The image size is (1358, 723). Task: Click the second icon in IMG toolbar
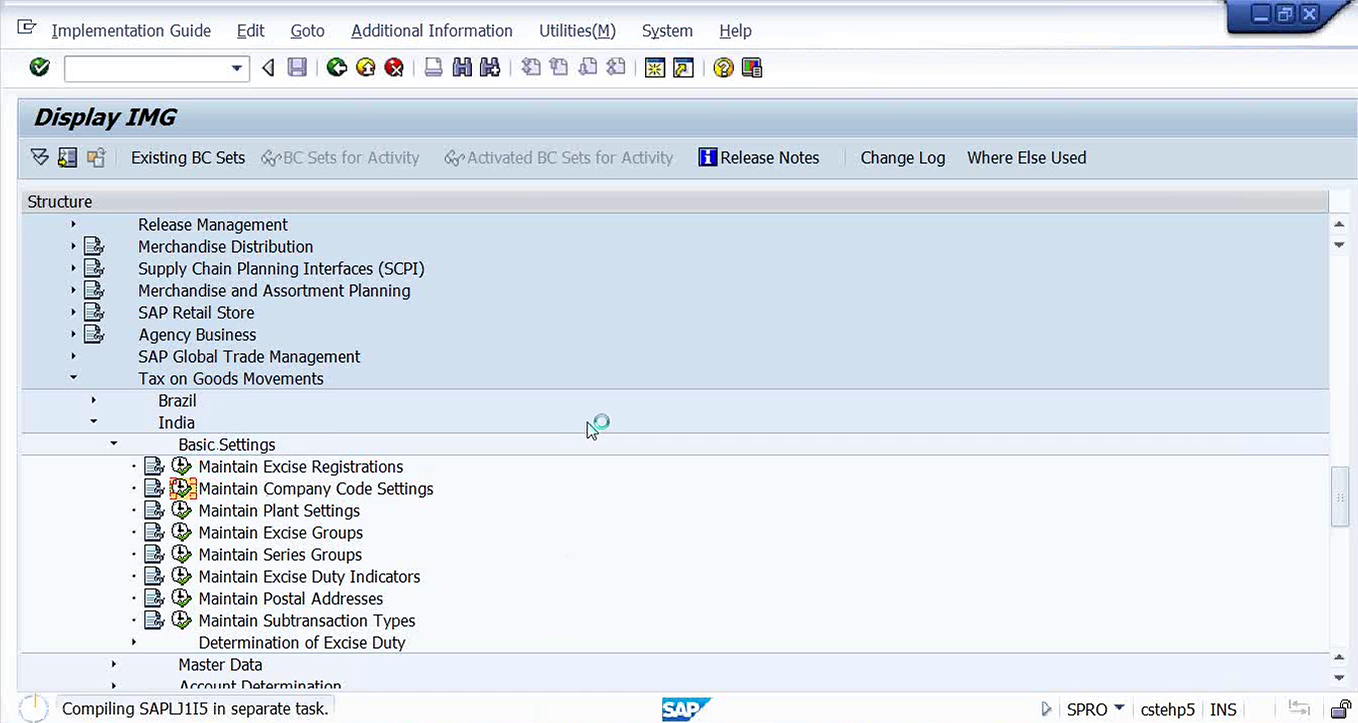67,157
